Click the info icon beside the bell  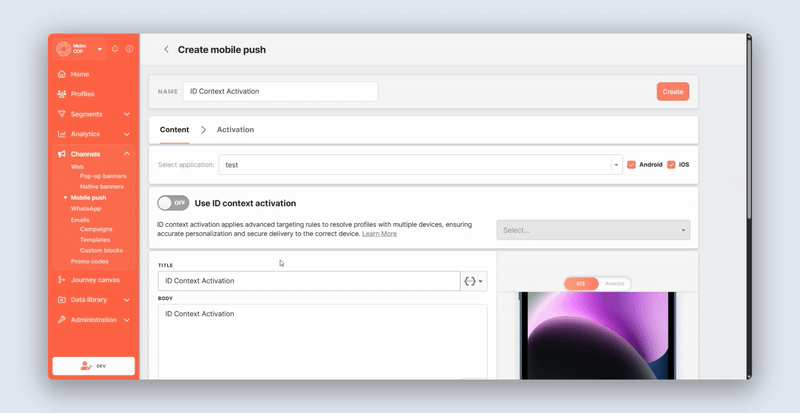[129, 49]
